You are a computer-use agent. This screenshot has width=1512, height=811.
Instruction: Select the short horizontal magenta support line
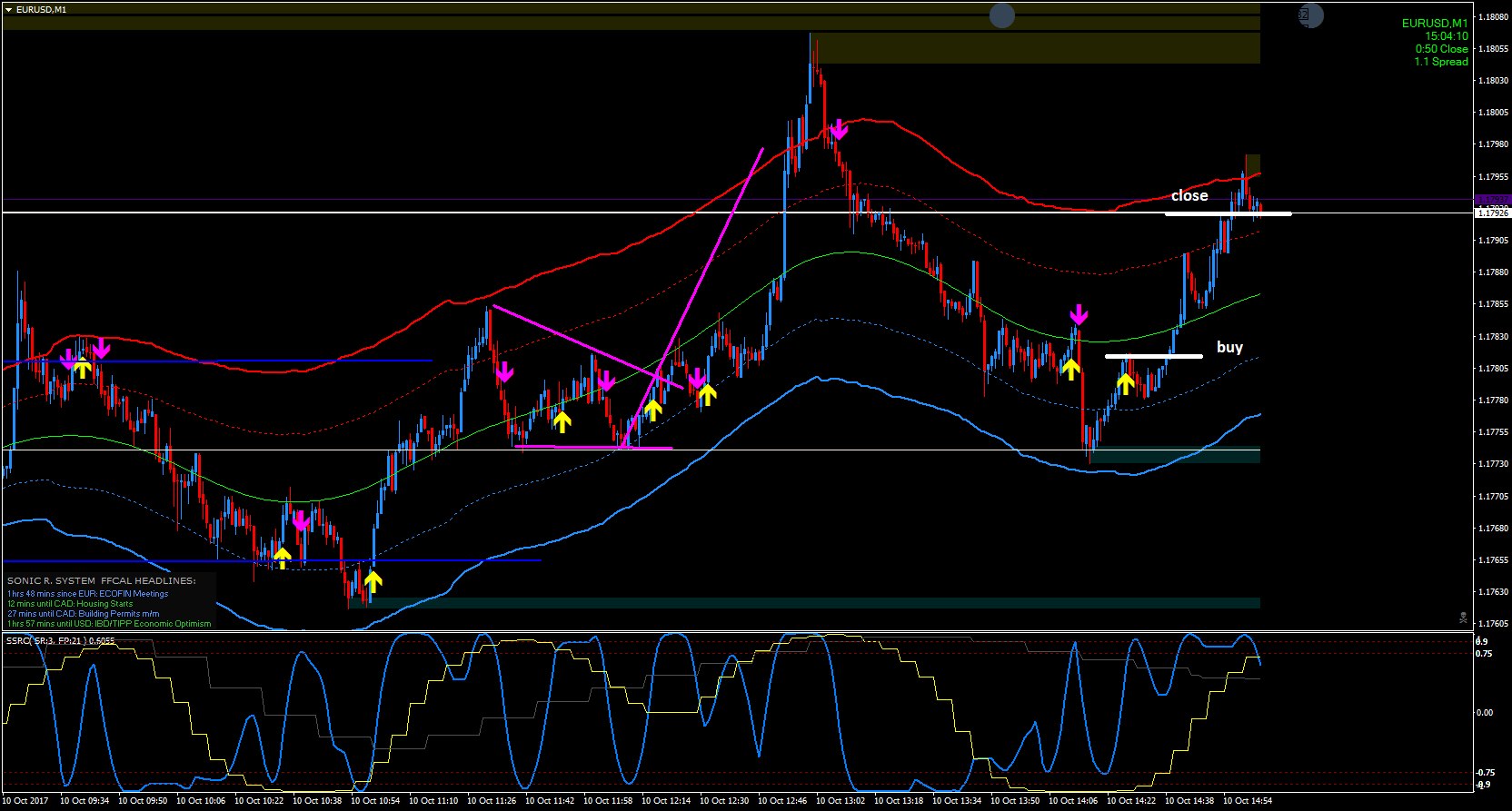[x=593, y=447]
